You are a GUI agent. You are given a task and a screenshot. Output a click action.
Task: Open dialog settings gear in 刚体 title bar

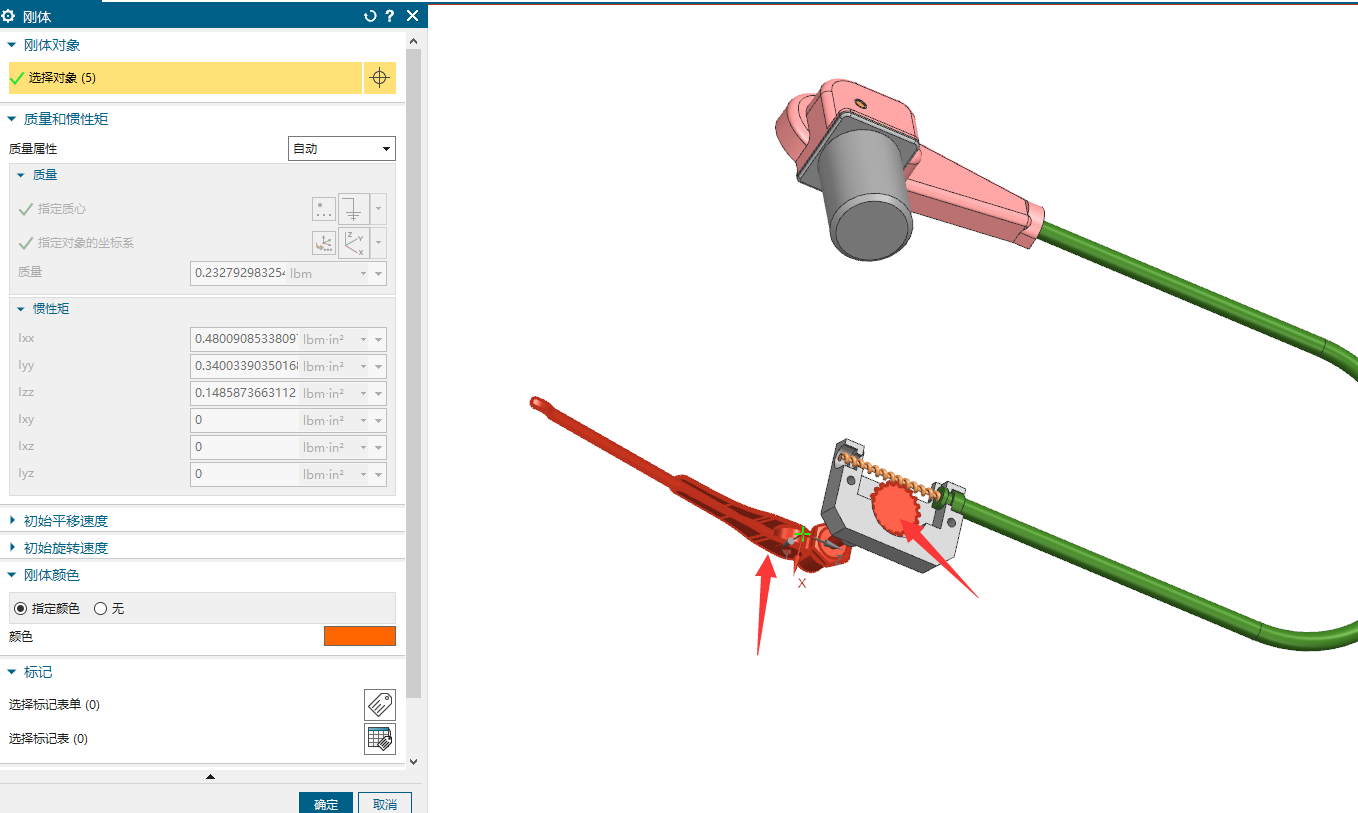point(9,16)
